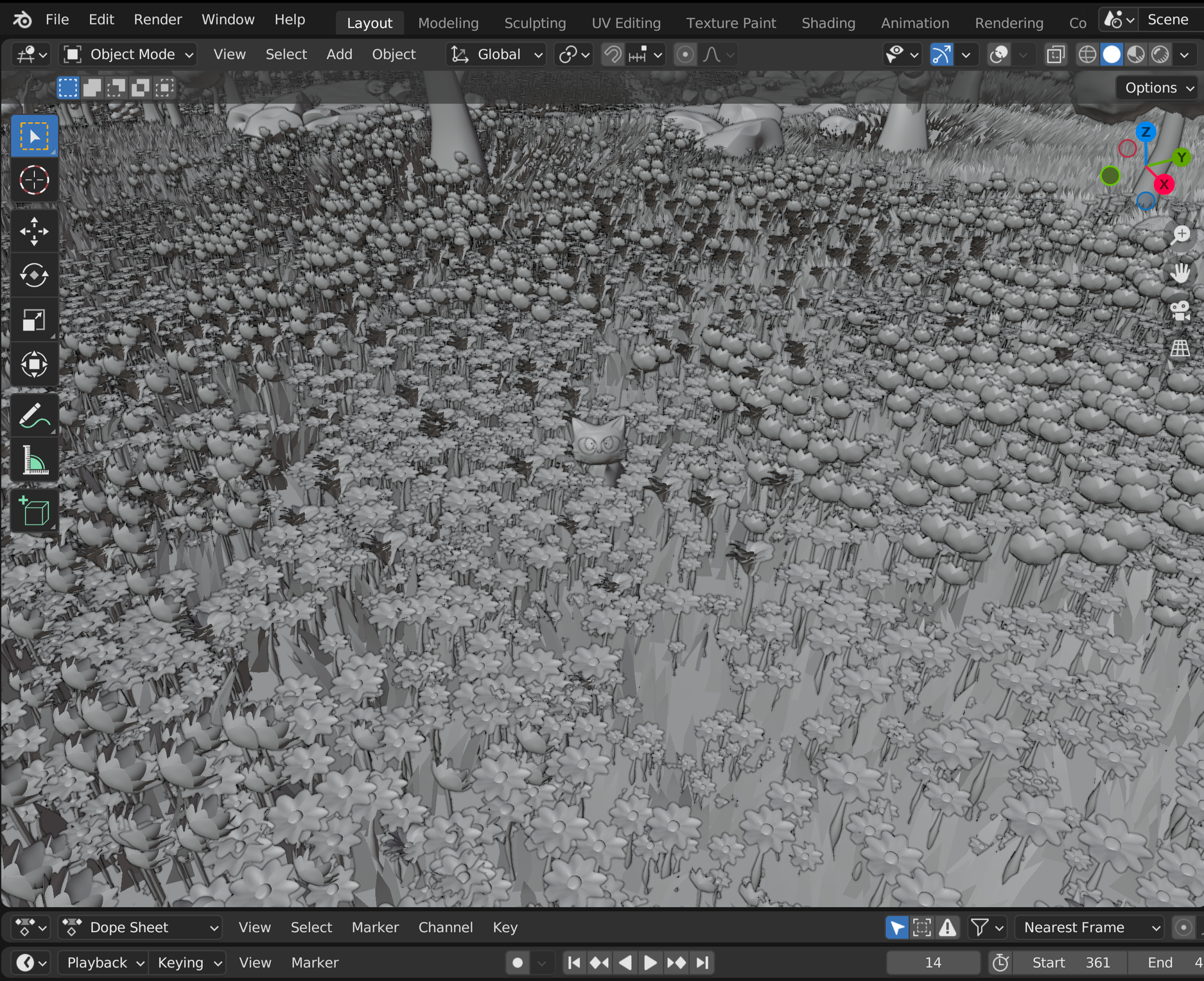Select the Measure tool
Image resolution: width=1204 pixels, height=981 pixels.
(34, 460)
